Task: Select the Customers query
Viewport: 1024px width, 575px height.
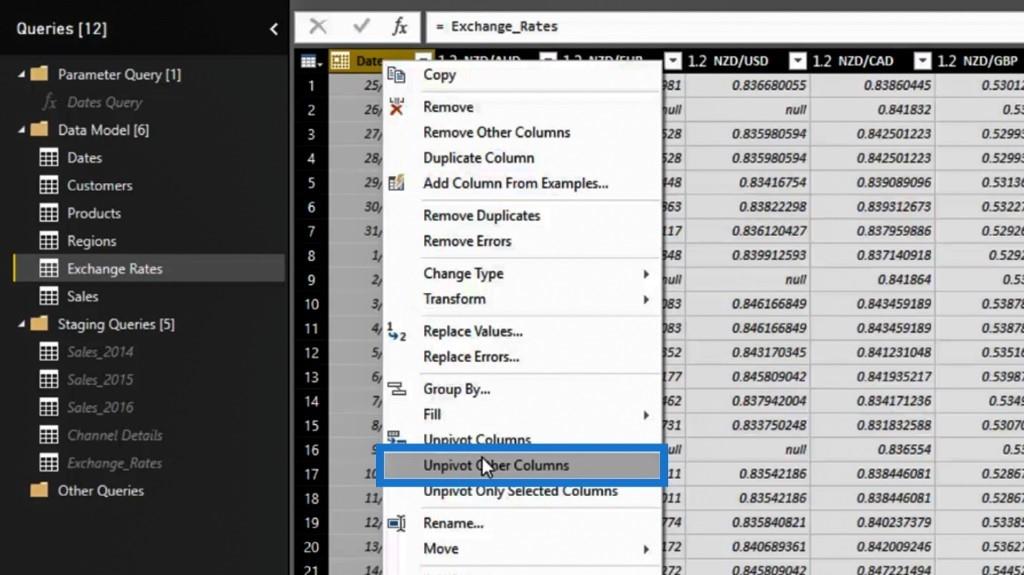Action: click(99, 186)
